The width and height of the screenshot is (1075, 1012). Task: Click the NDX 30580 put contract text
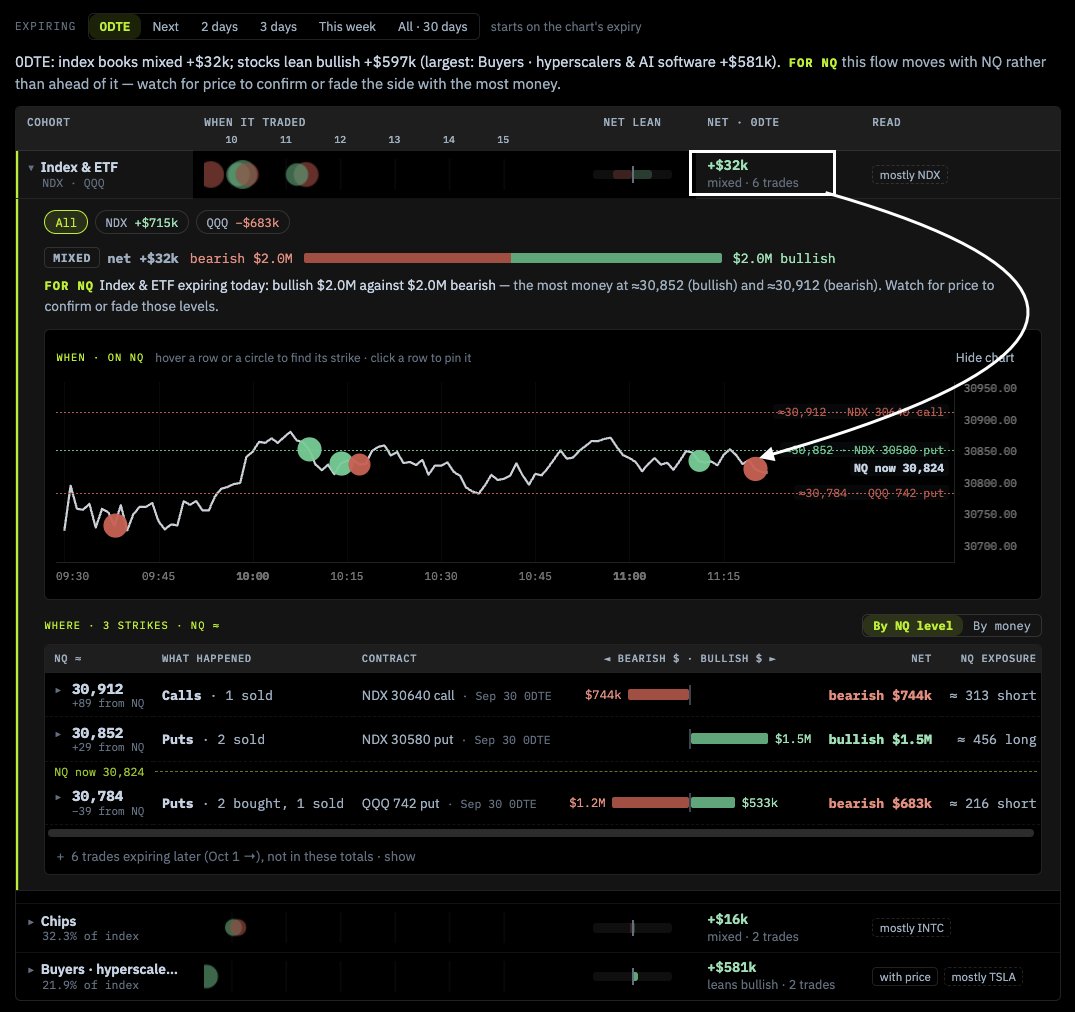pyautogui.click(x=407, y=739)
